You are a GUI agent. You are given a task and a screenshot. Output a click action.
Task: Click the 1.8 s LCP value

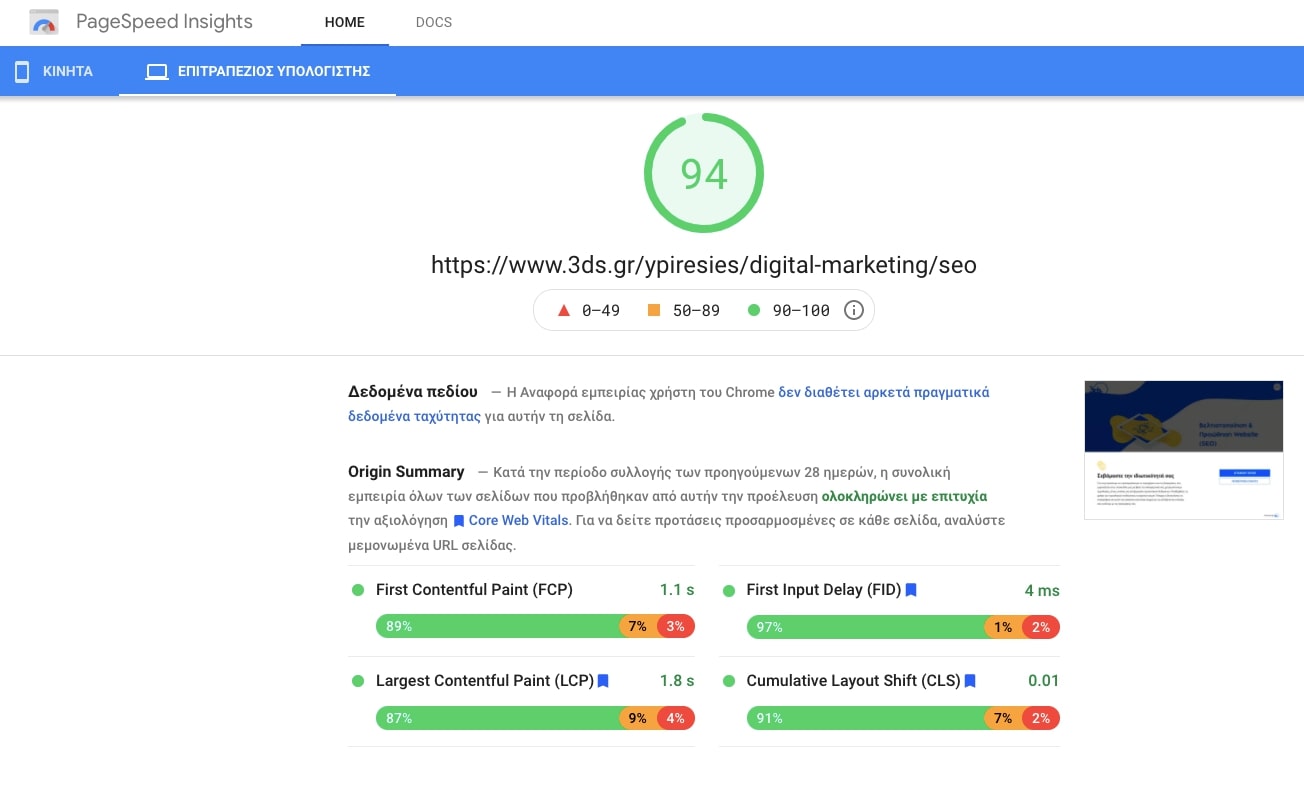(677, 681)
